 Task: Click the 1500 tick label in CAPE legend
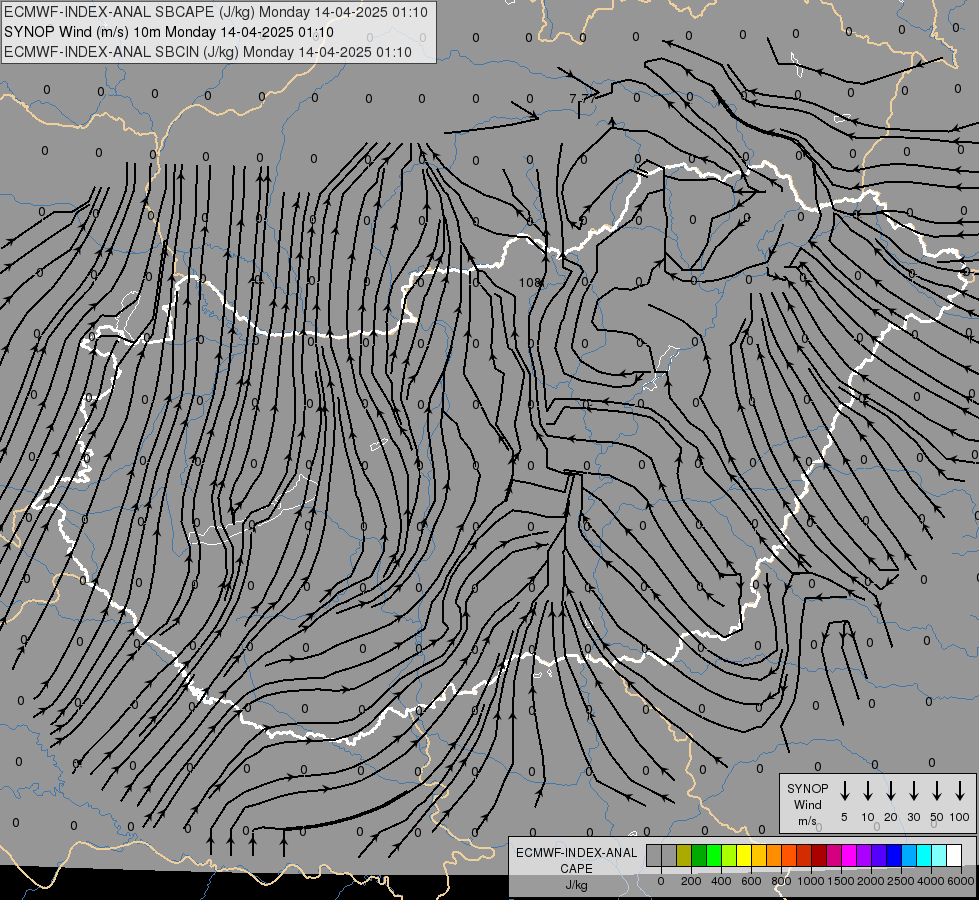[840, 881]
